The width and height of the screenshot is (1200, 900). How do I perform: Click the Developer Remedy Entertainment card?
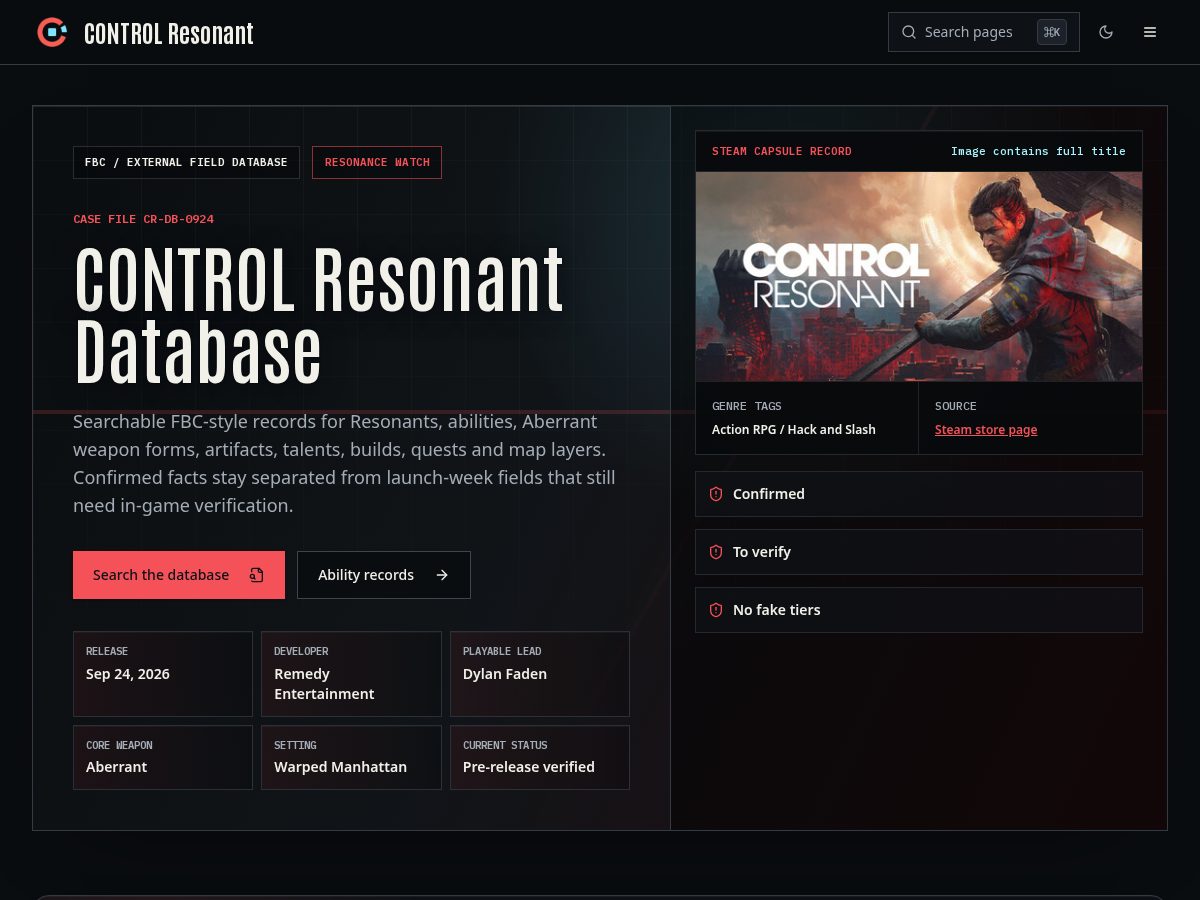pos(351,674)
